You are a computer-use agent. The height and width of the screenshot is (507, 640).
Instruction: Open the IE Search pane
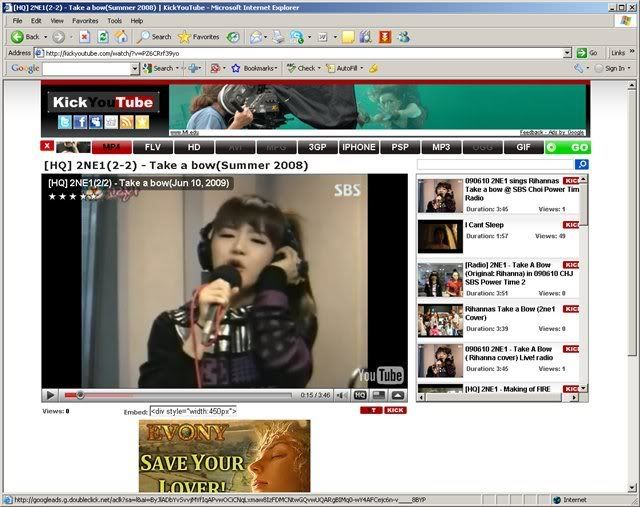tap(154, 37)
